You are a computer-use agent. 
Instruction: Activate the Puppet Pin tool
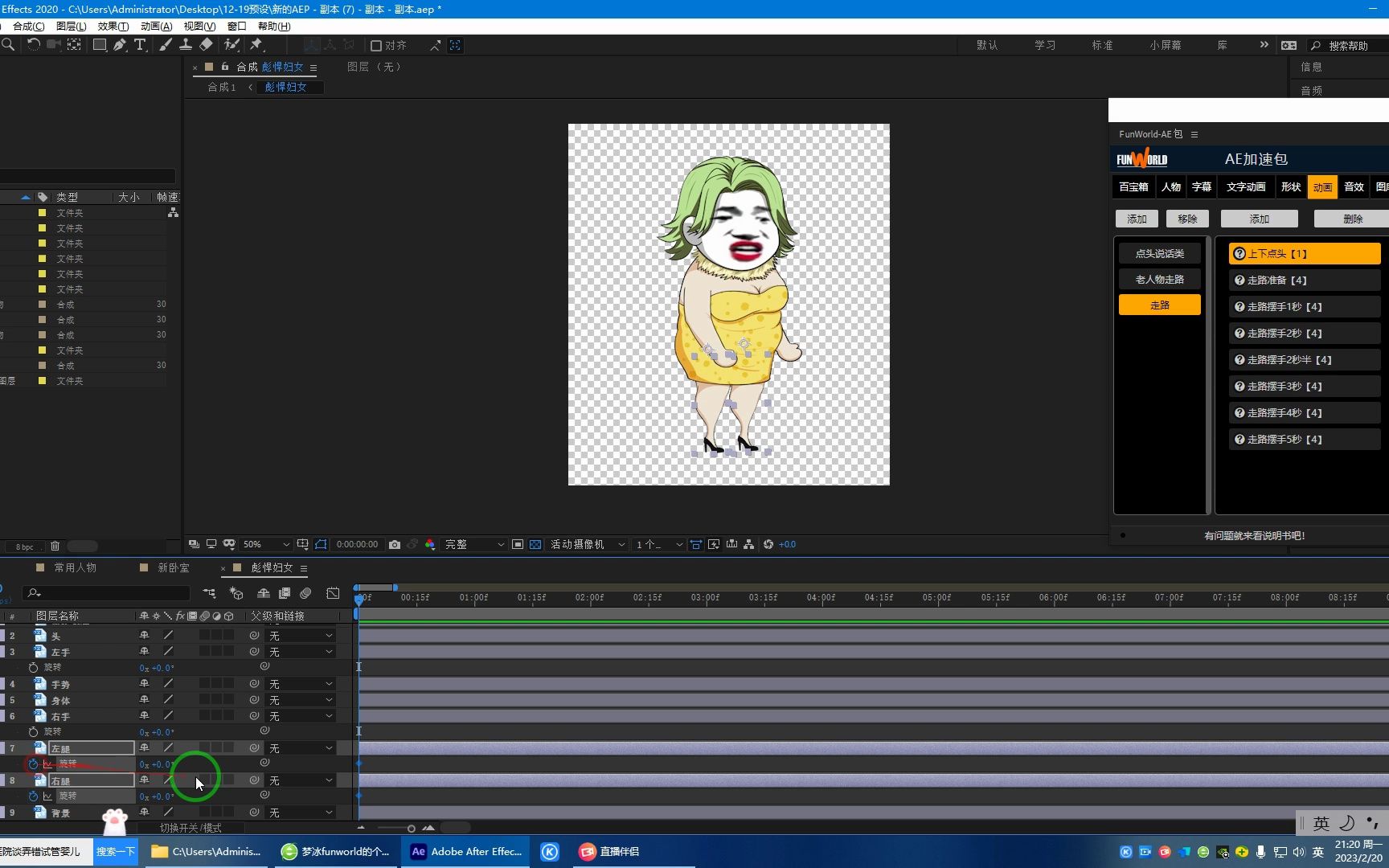[x=256, y=45]
